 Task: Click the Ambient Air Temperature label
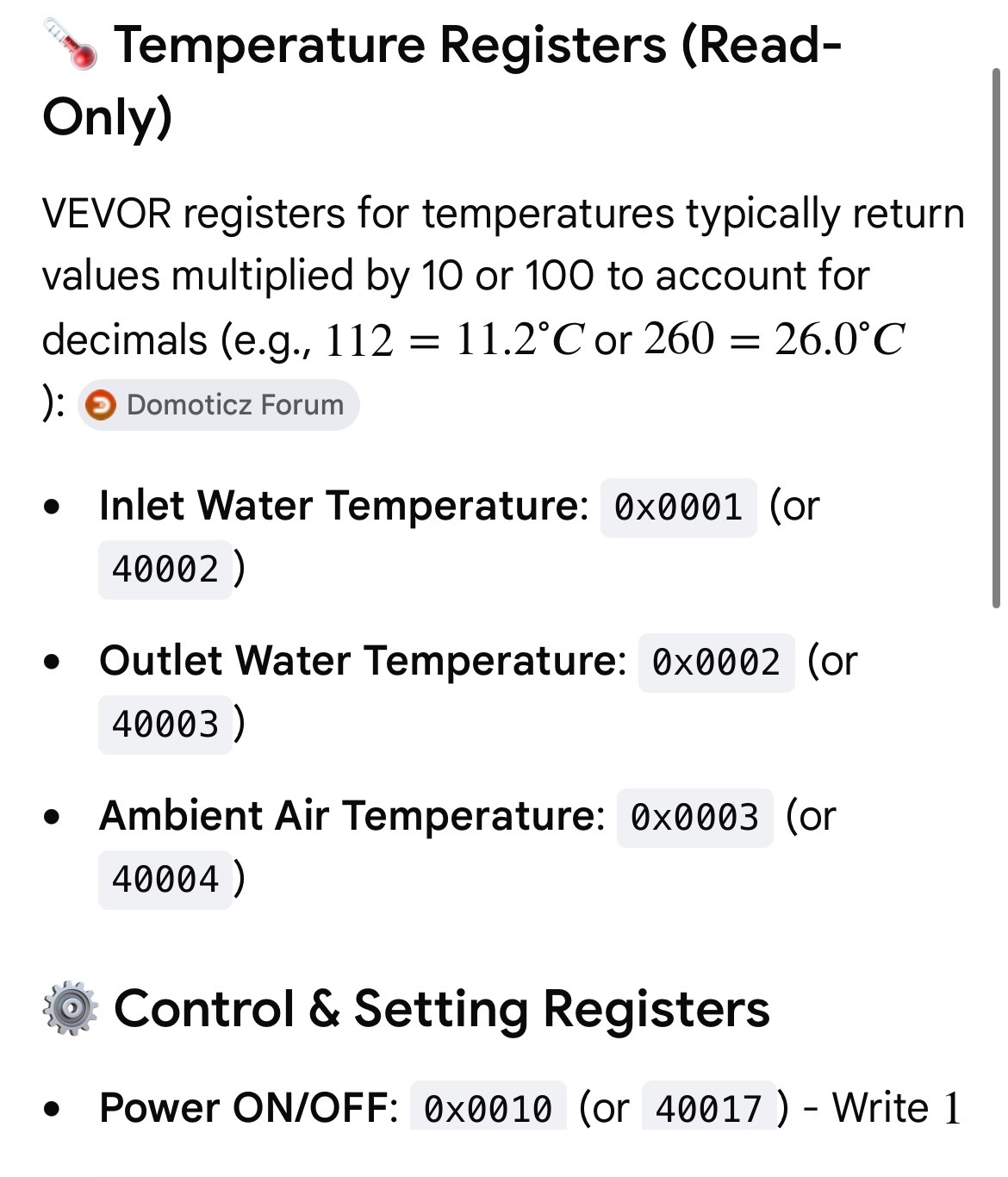coord(352,816)
